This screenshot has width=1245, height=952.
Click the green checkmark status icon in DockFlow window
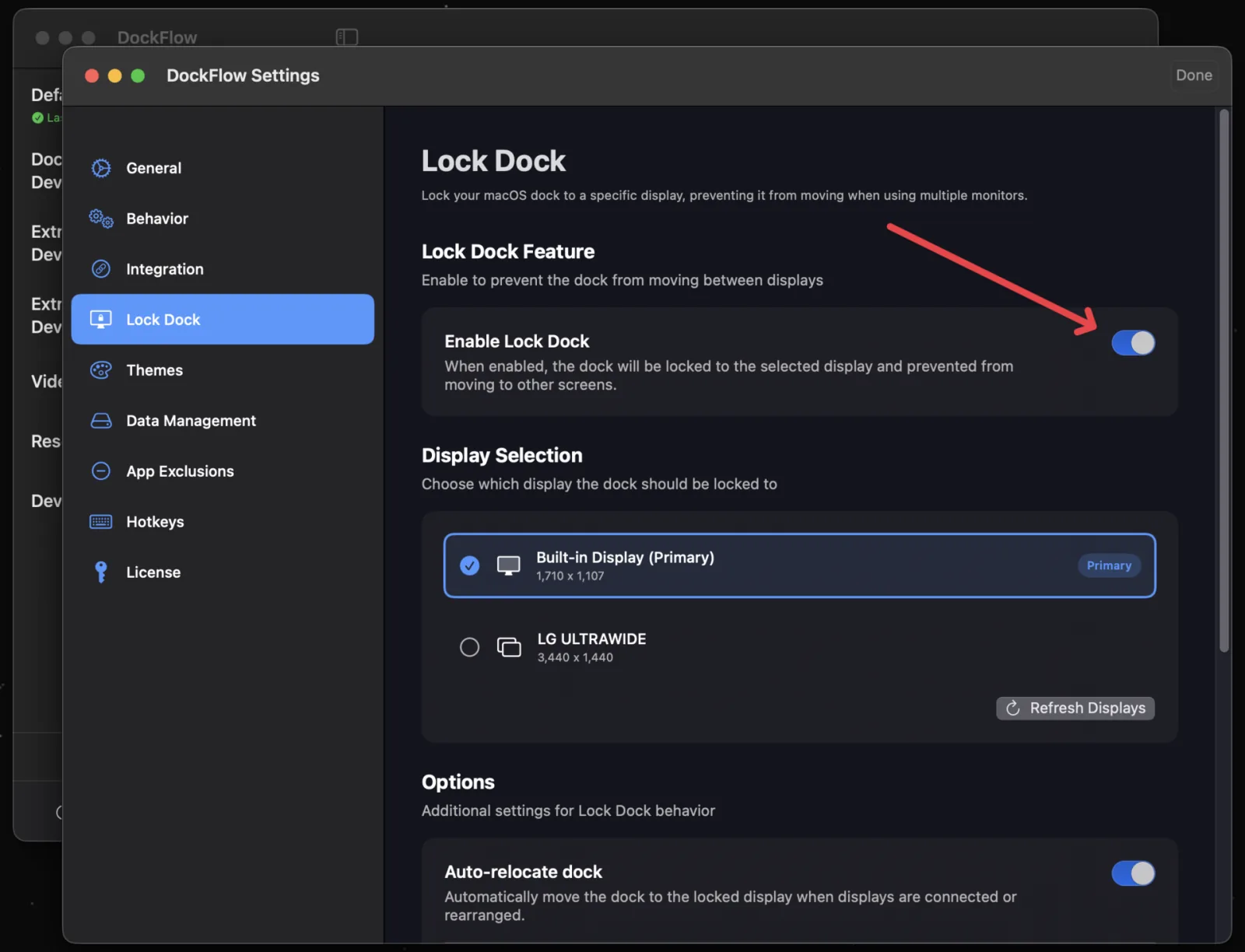click(37, 117)
